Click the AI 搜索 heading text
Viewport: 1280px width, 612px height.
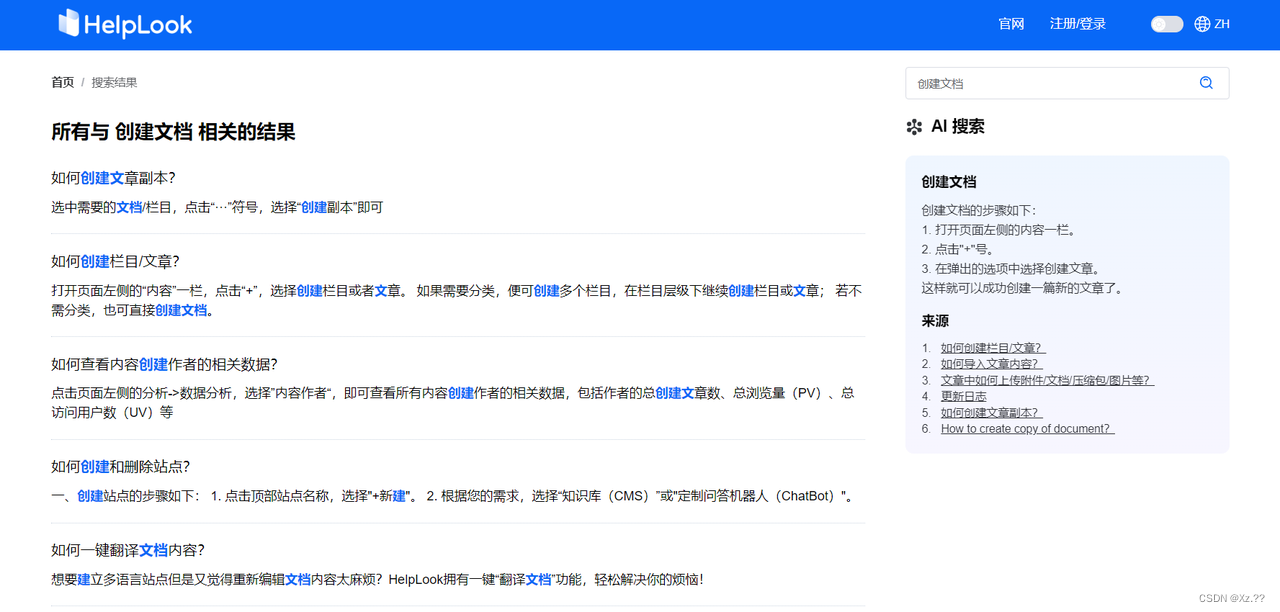(958, 127)
